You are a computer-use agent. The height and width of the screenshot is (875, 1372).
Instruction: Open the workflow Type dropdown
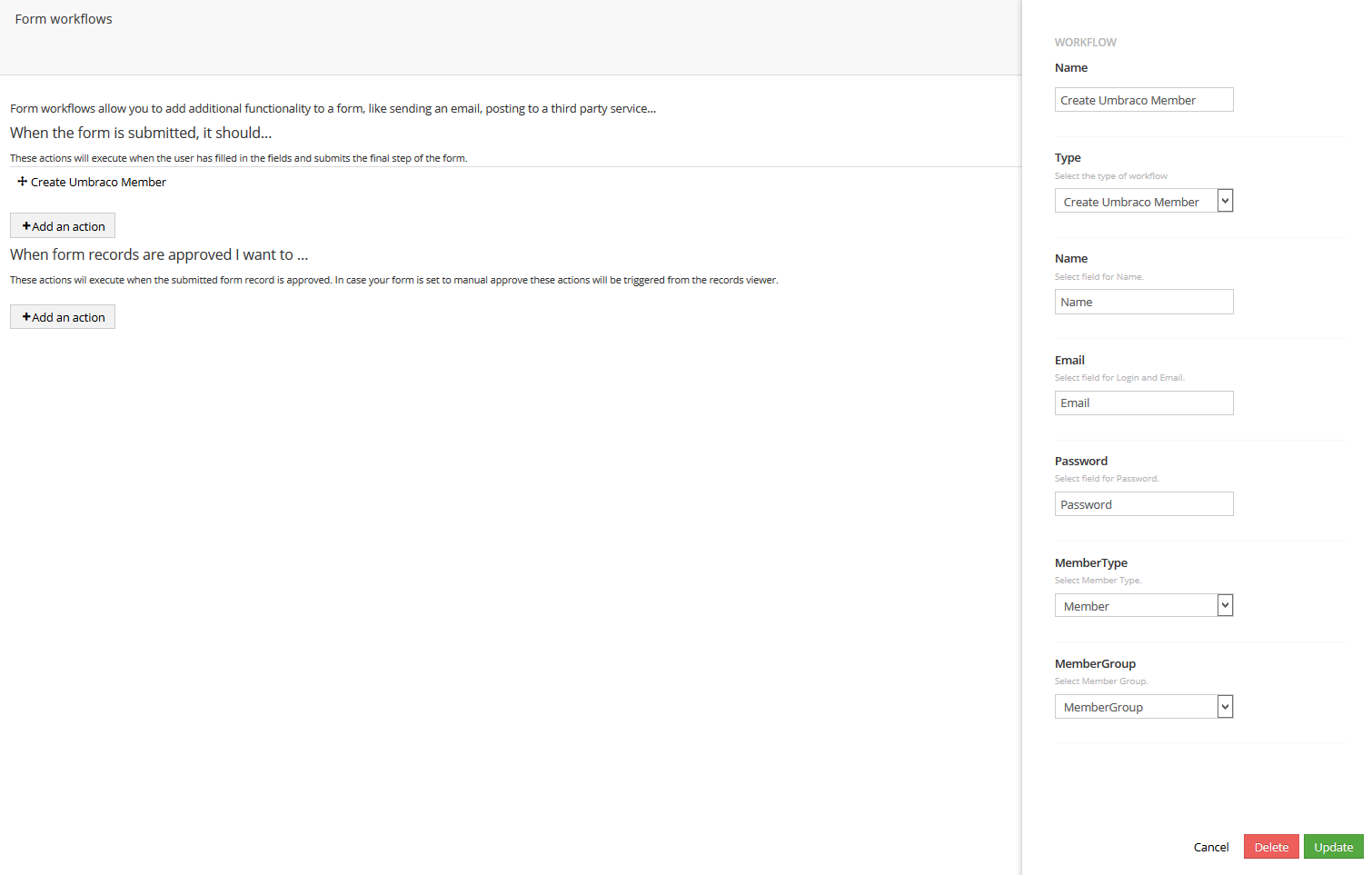point(1144,201)
